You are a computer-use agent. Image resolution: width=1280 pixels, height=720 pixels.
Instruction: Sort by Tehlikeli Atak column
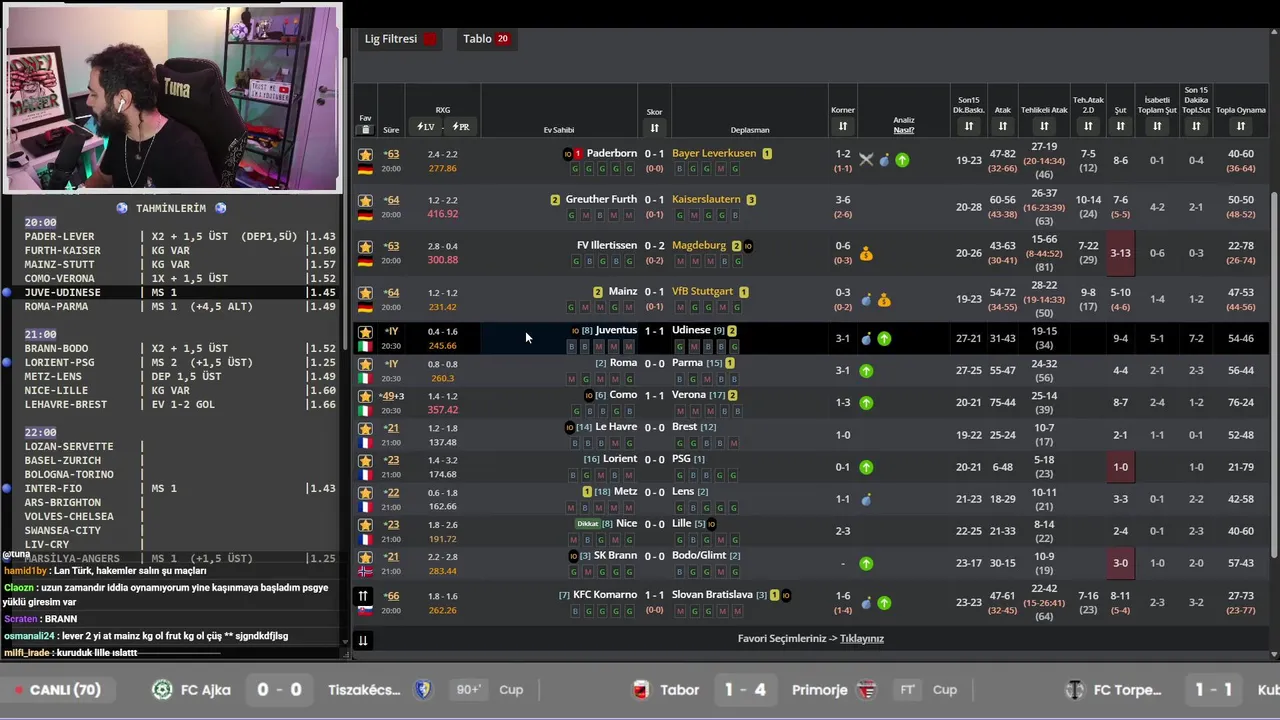[1044, 126]
